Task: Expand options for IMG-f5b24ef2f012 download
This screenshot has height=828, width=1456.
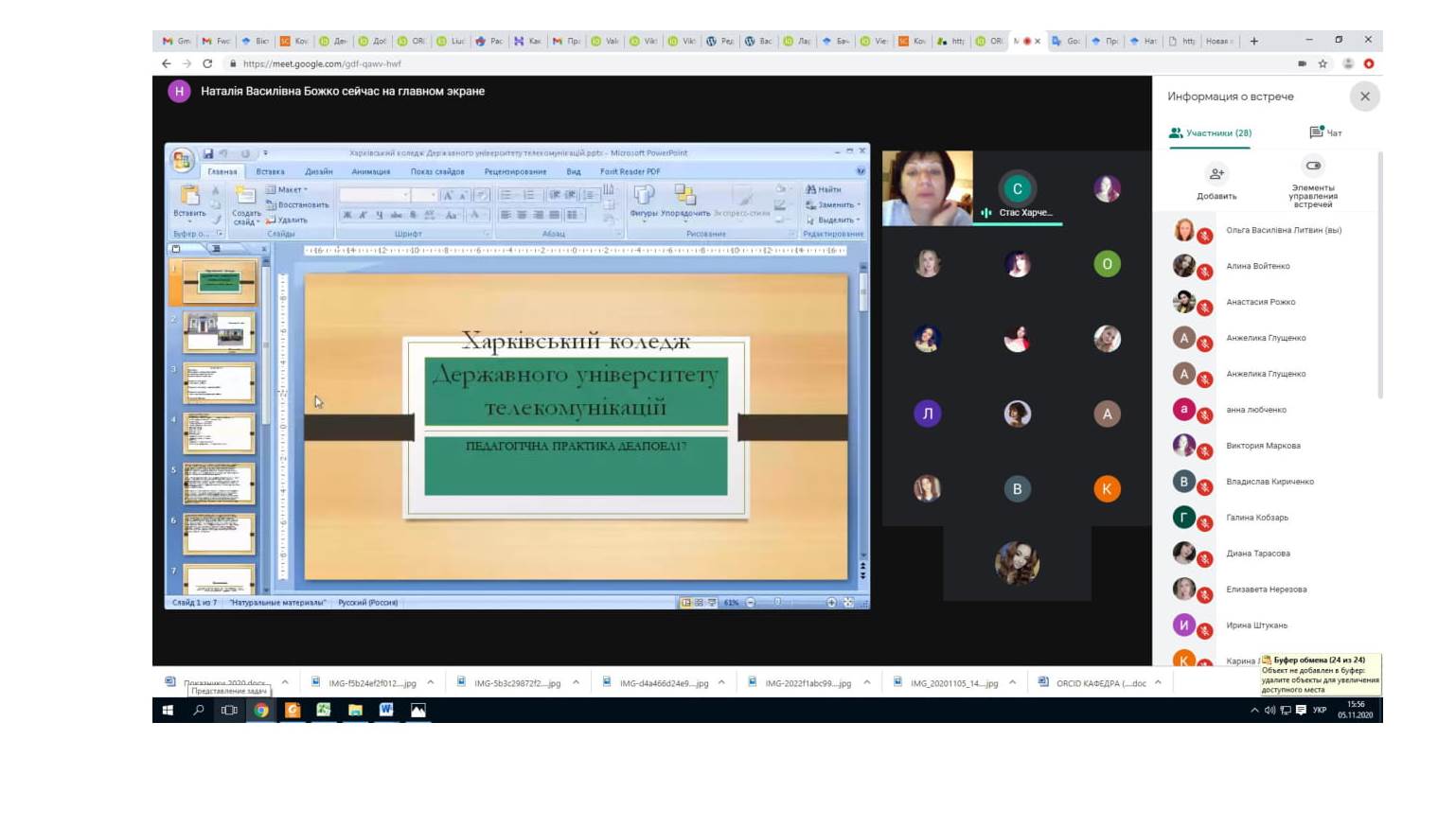Action: (431, 682)
